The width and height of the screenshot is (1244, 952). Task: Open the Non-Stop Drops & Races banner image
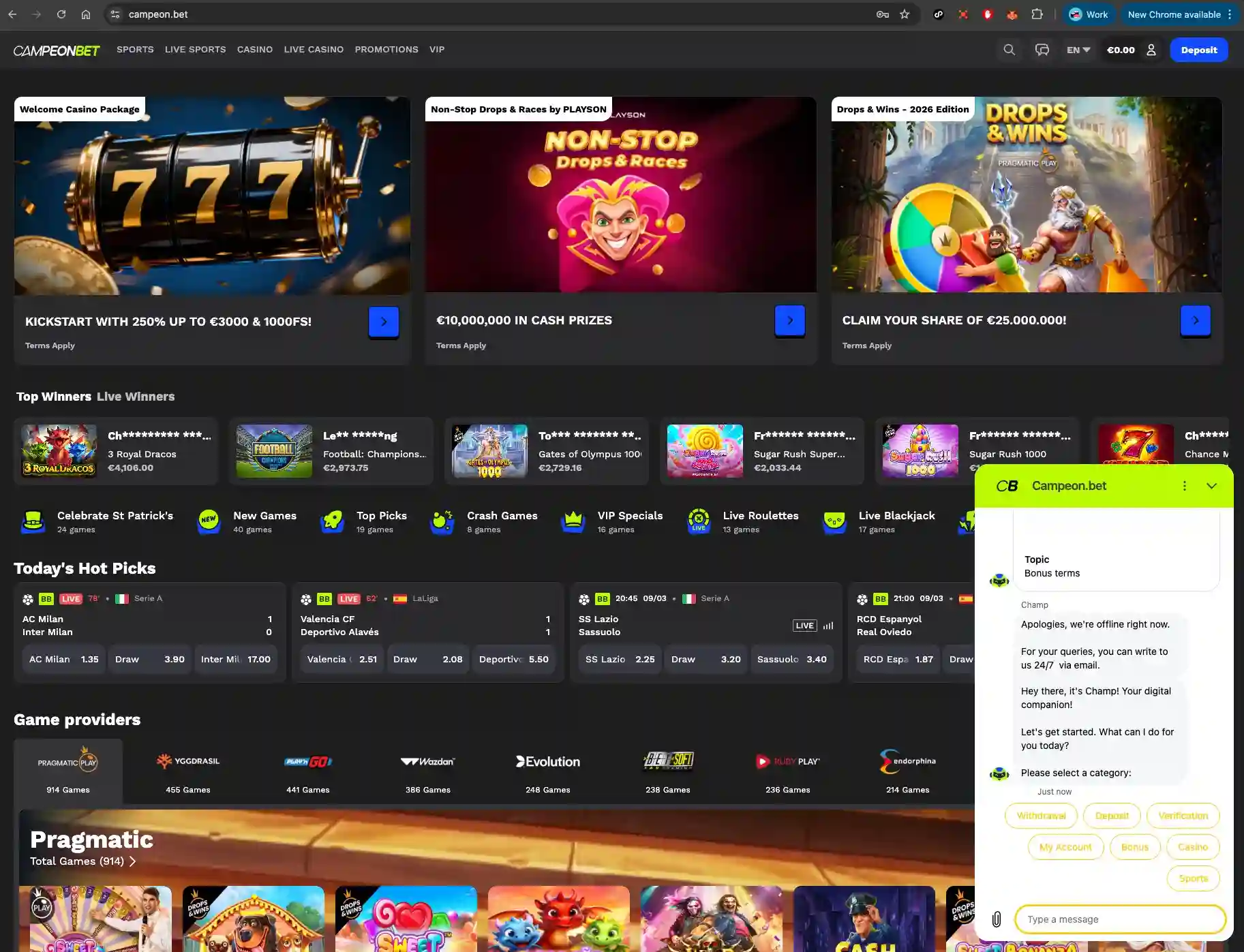coord(620,195)
